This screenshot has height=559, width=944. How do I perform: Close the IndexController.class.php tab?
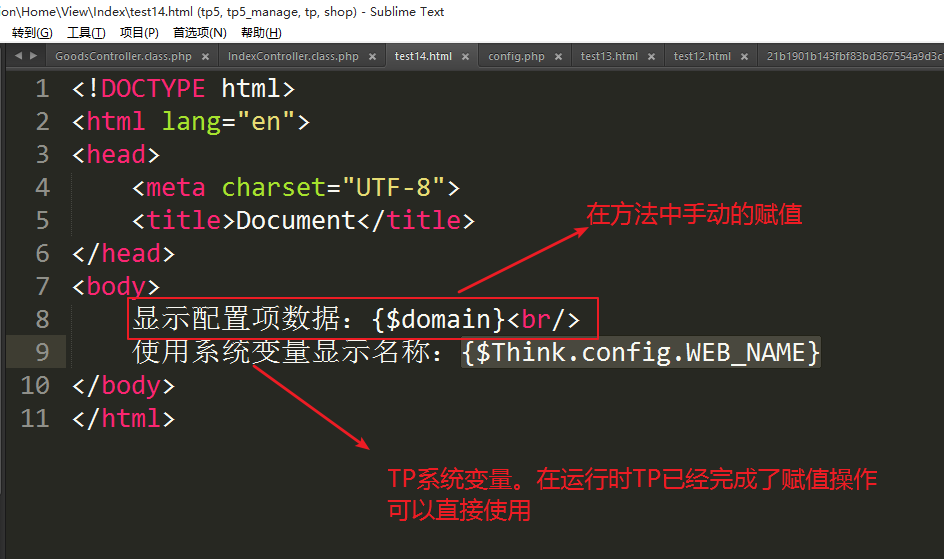(x=371, y=57)
